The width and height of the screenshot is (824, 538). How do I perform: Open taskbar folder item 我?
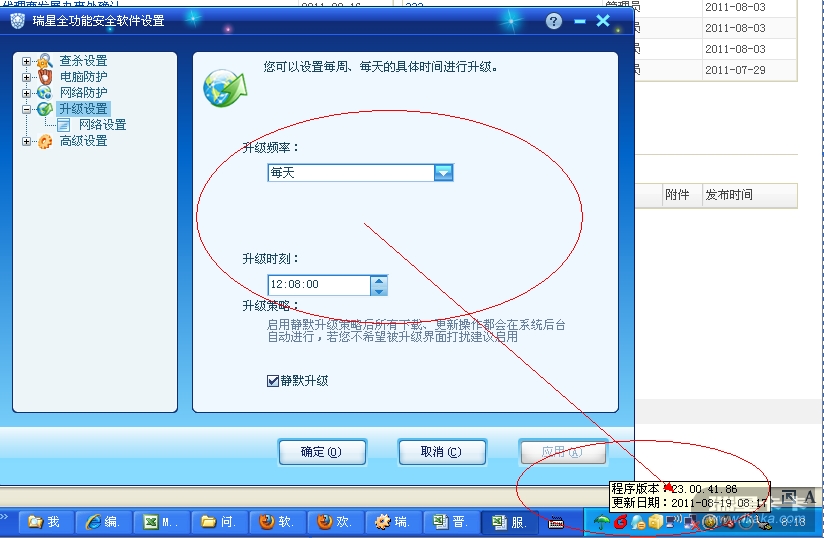pyautogui.click(x=45, y=522)
